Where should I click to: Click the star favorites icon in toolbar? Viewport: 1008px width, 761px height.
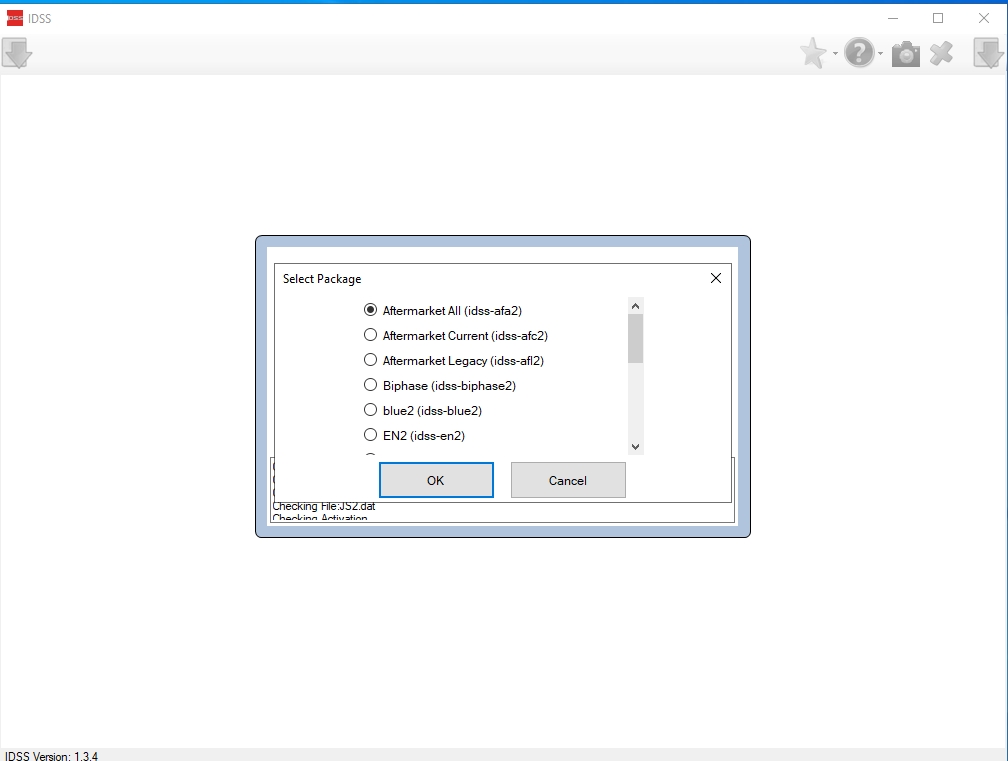click(x=813, y=53)
